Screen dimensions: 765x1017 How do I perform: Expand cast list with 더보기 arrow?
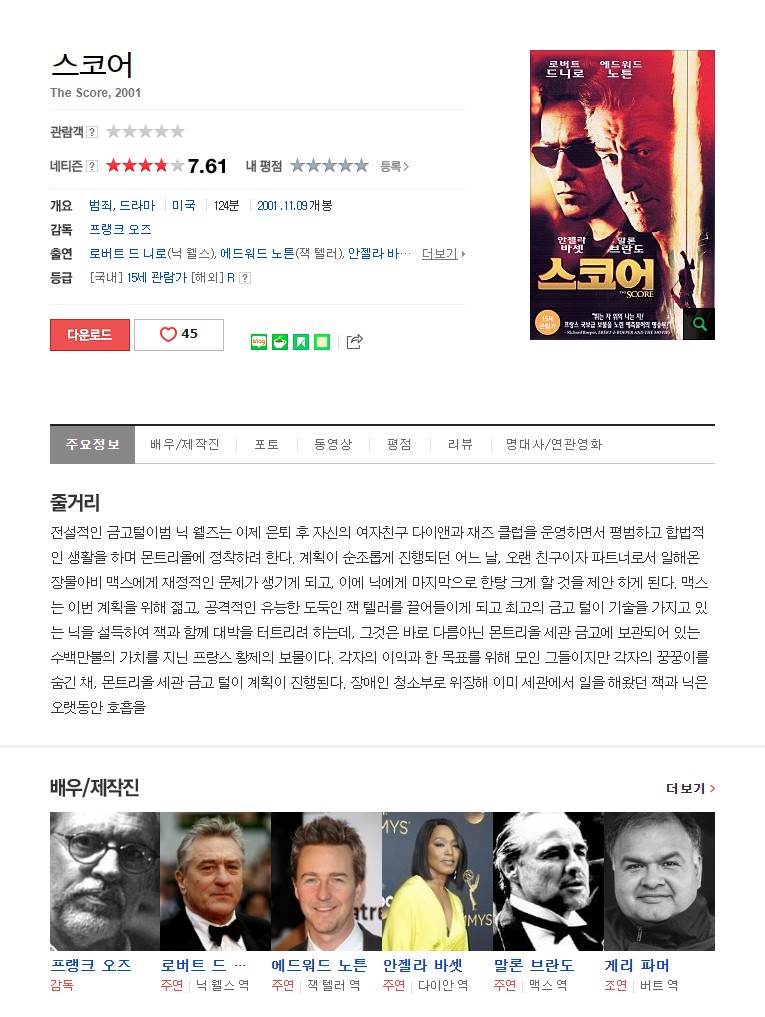click(443, 254)
